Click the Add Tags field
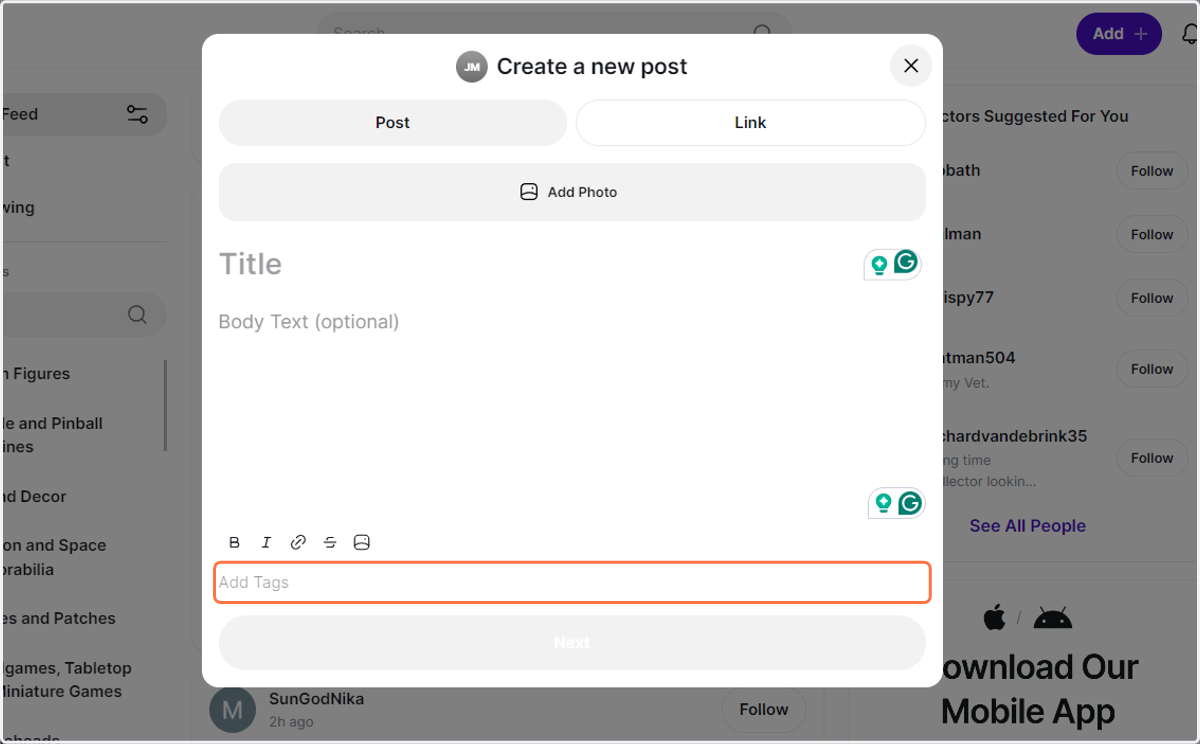 (572, 583)
